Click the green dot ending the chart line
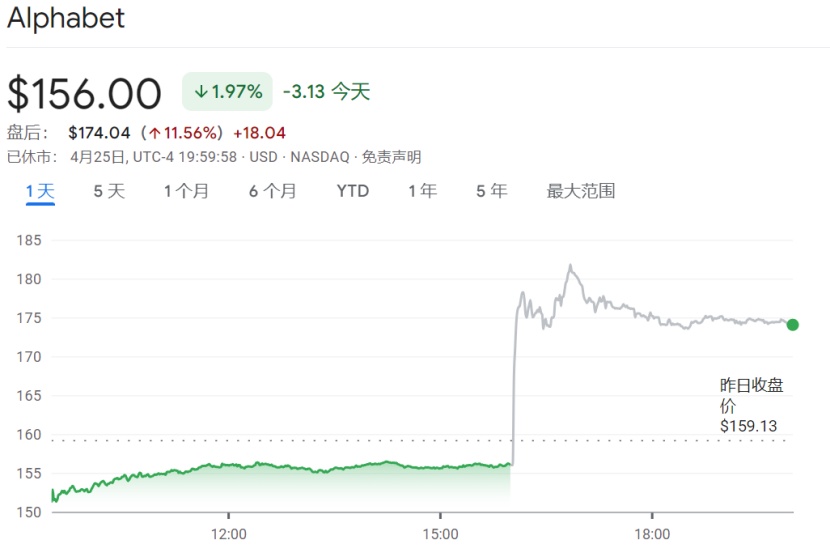Image resolution: width=830 pixels, height=557 pixels. 793,324
